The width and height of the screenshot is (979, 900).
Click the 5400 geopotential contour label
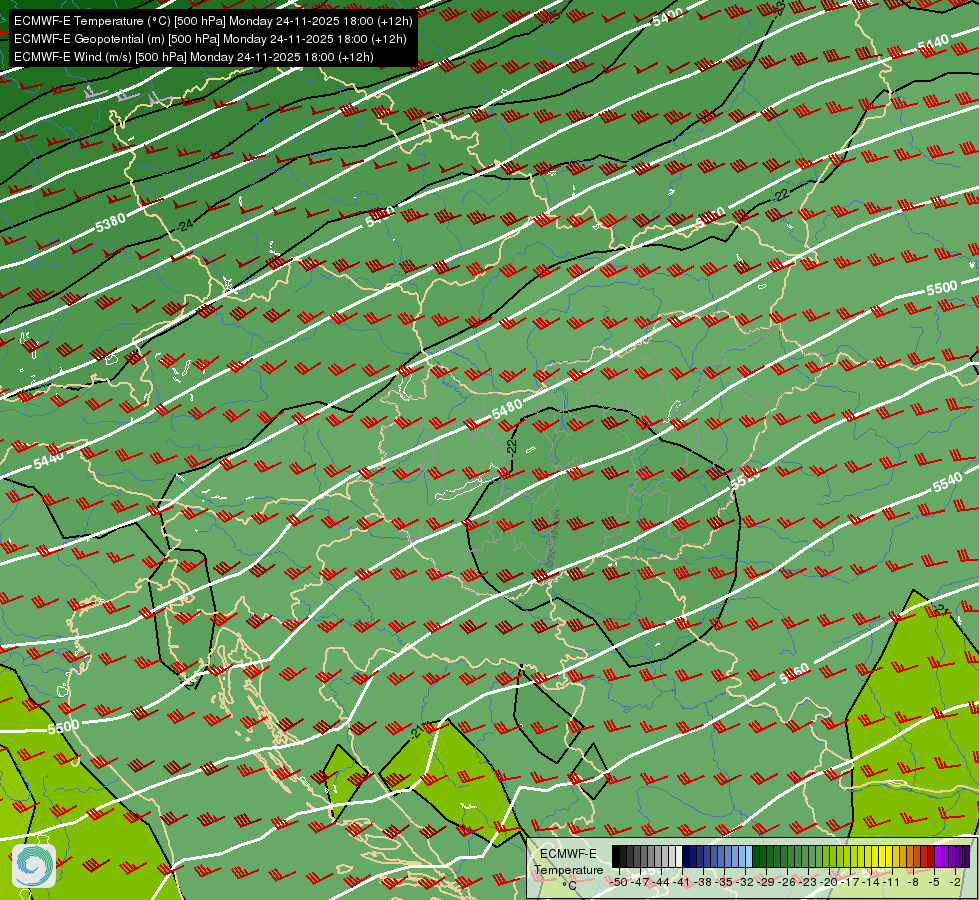click(667, 17)
